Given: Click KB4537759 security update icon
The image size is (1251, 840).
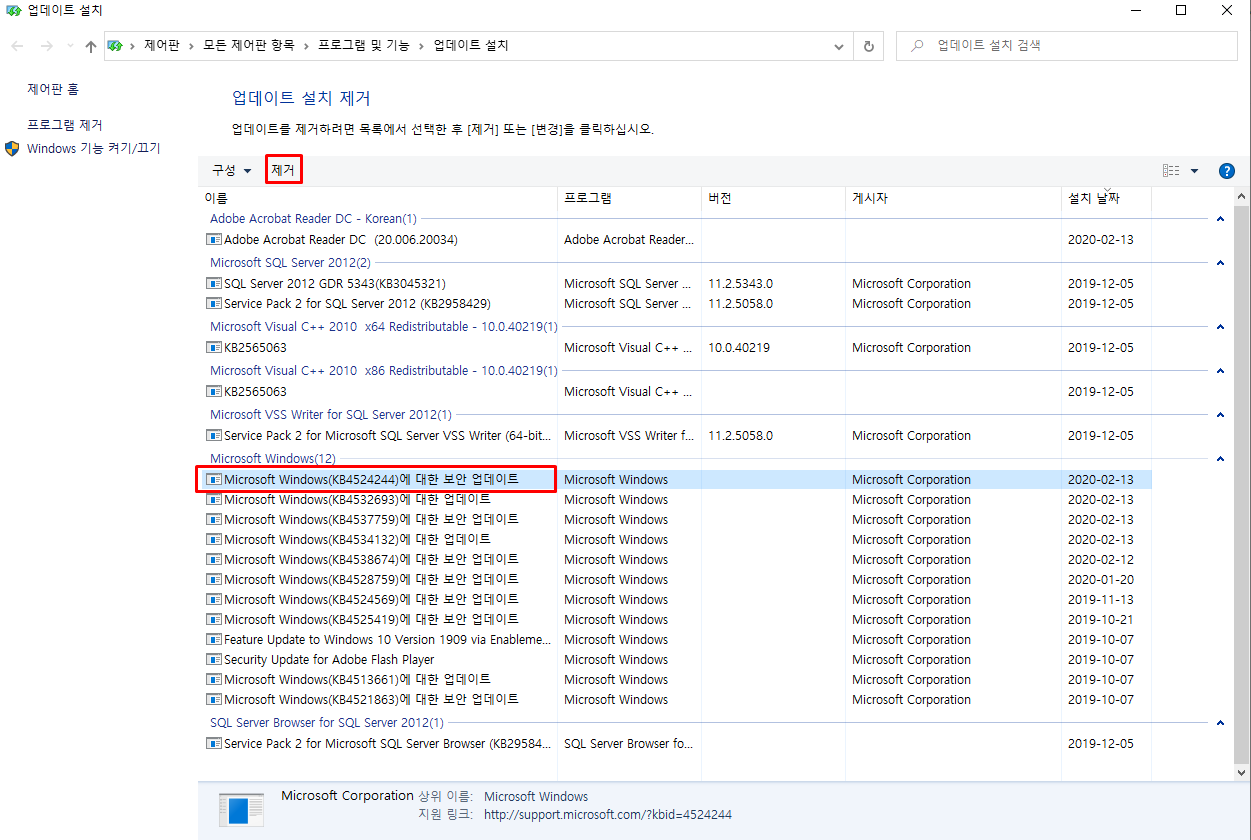Looking at the screenshot, I should tap(213, 520).
